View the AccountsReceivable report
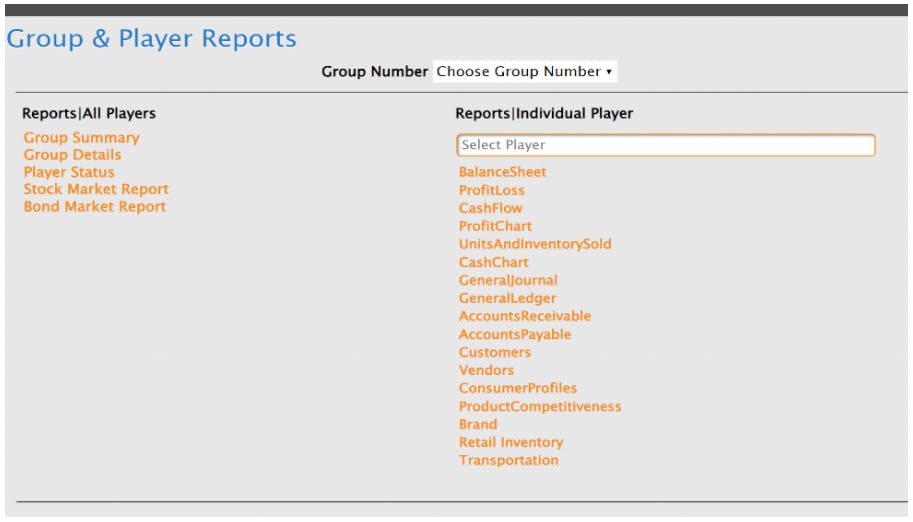The height and width of the screenshot is (522, 913). (x=525, y=316)
